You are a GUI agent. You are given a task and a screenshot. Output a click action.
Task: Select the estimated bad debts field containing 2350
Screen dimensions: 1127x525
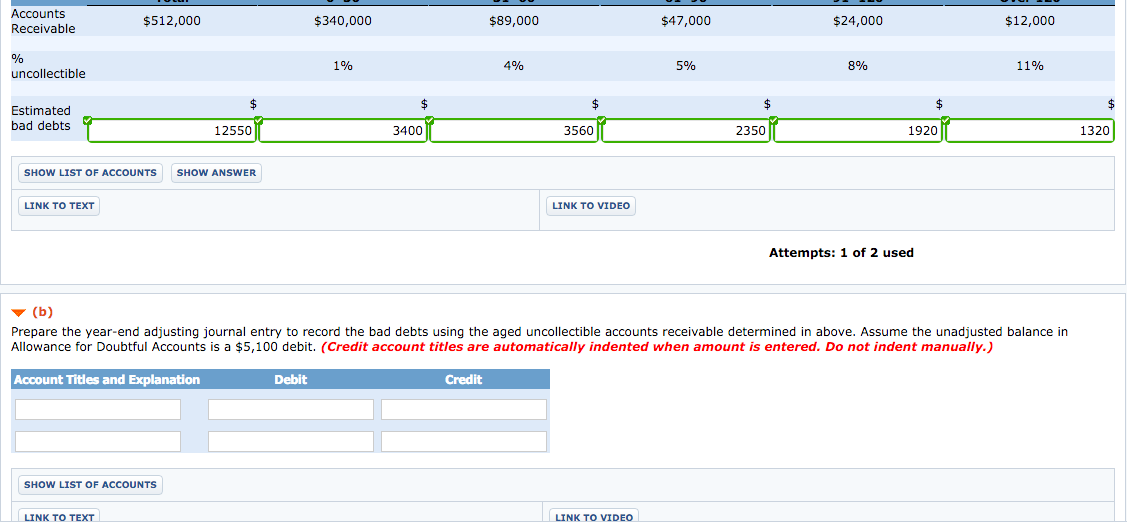pos(686,131)
